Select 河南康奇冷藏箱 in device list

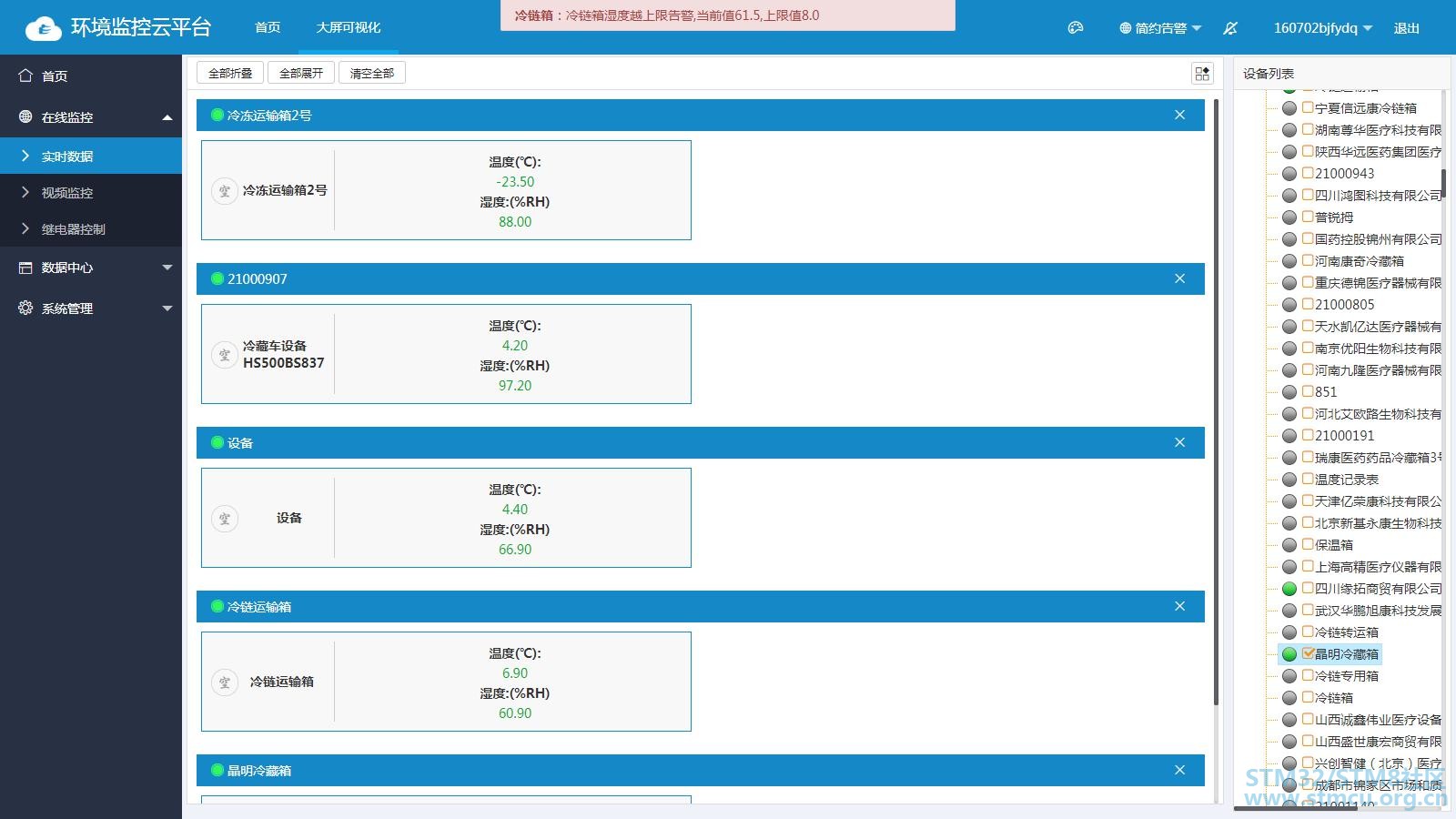coord(1359,261)
